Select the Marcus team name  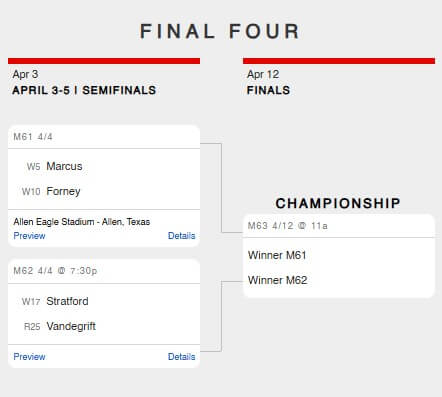pyautogui.click(x=64, y=166)
